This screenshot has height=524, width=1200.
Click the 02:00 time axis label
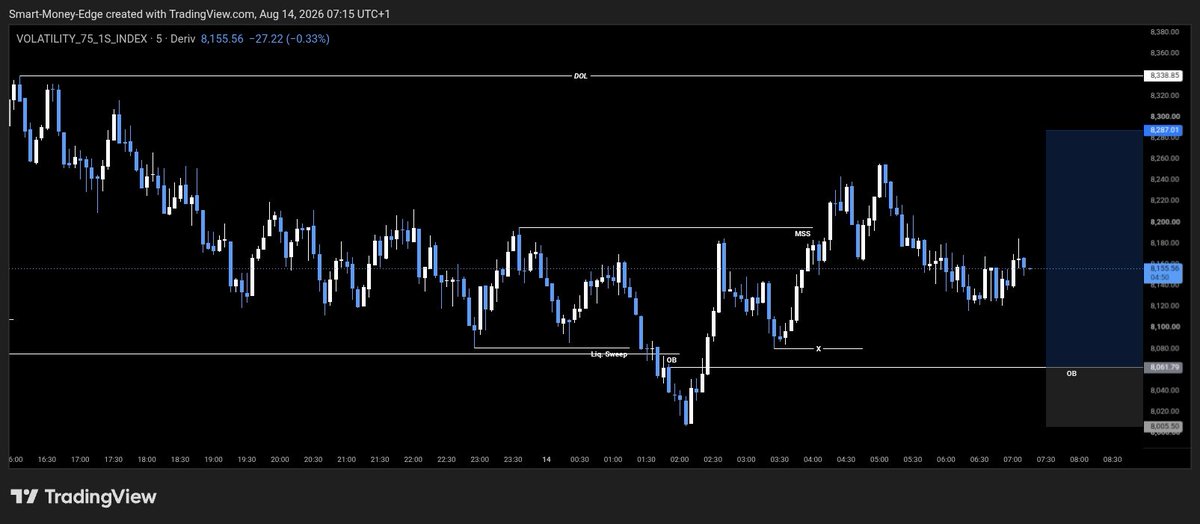[x=679, y=459]
